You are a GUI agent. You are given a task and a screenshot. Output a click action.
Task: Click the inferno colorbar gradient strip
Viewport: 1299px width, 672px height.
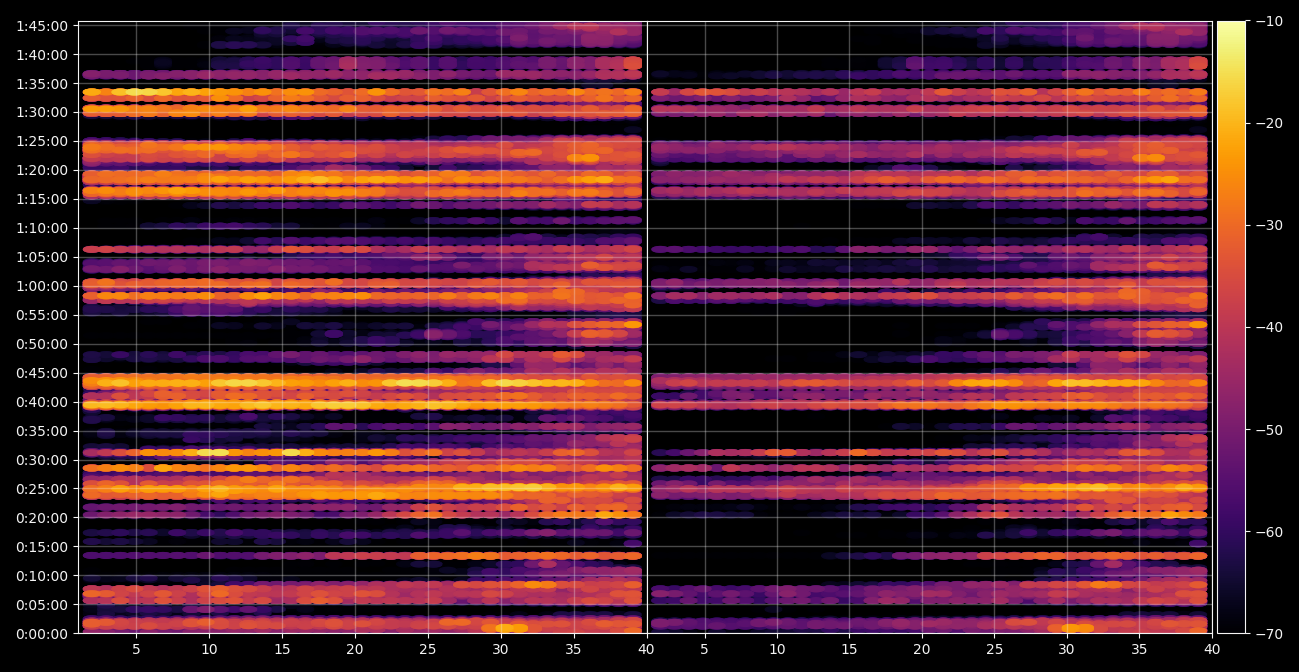(1231, 327)
